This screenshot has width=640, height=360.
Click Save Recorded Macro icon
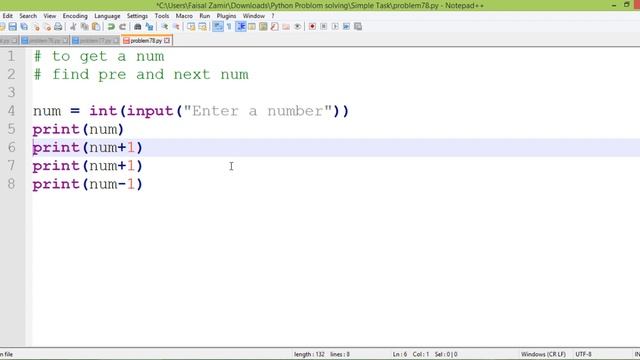tap(358, 27)
